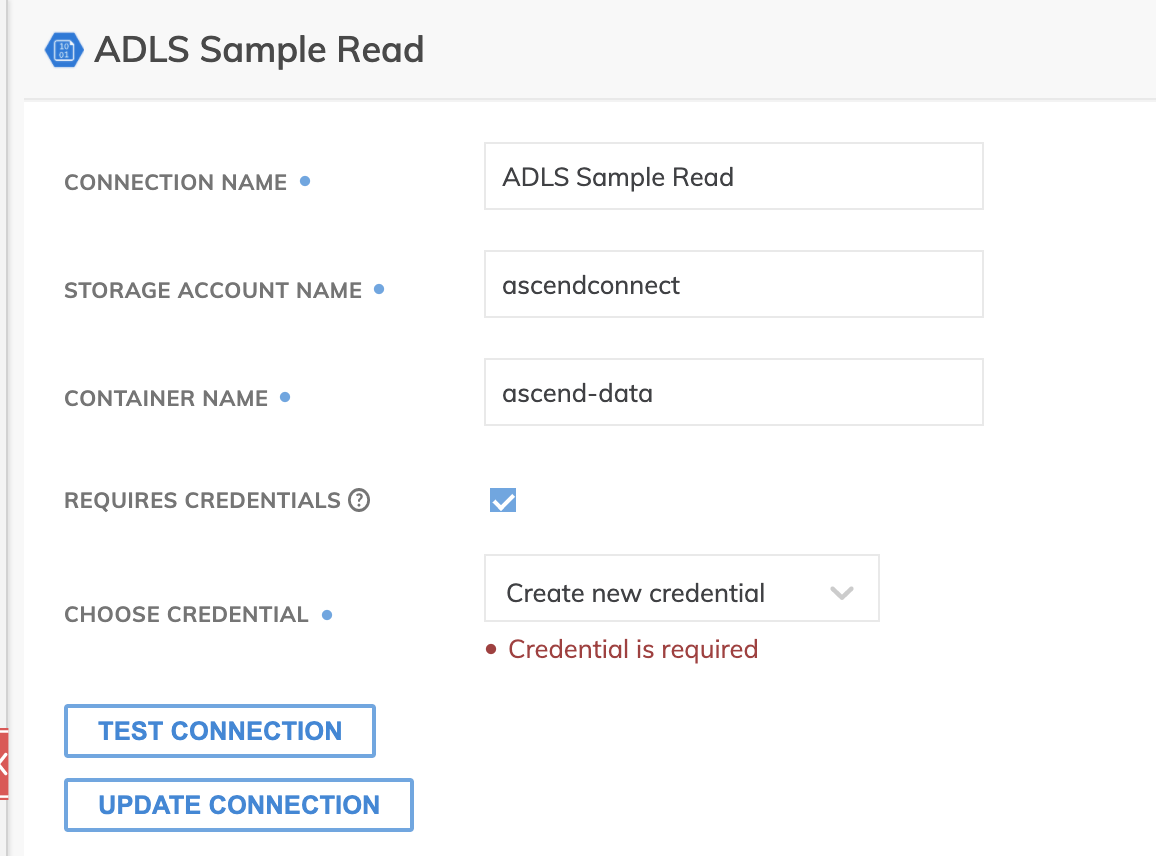Click the required dot beside Storage Account Name
Image resolution: width=1156 pixels, height=856 pixels.
(379, 289)
